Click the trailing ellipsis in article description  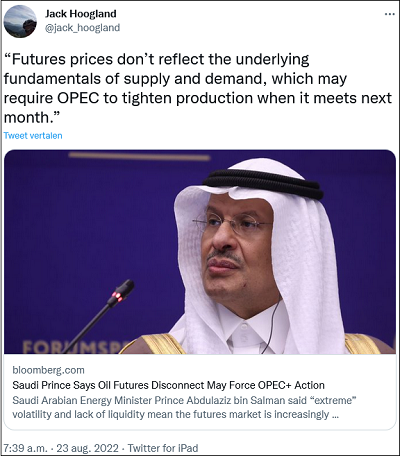coord(335,415)
